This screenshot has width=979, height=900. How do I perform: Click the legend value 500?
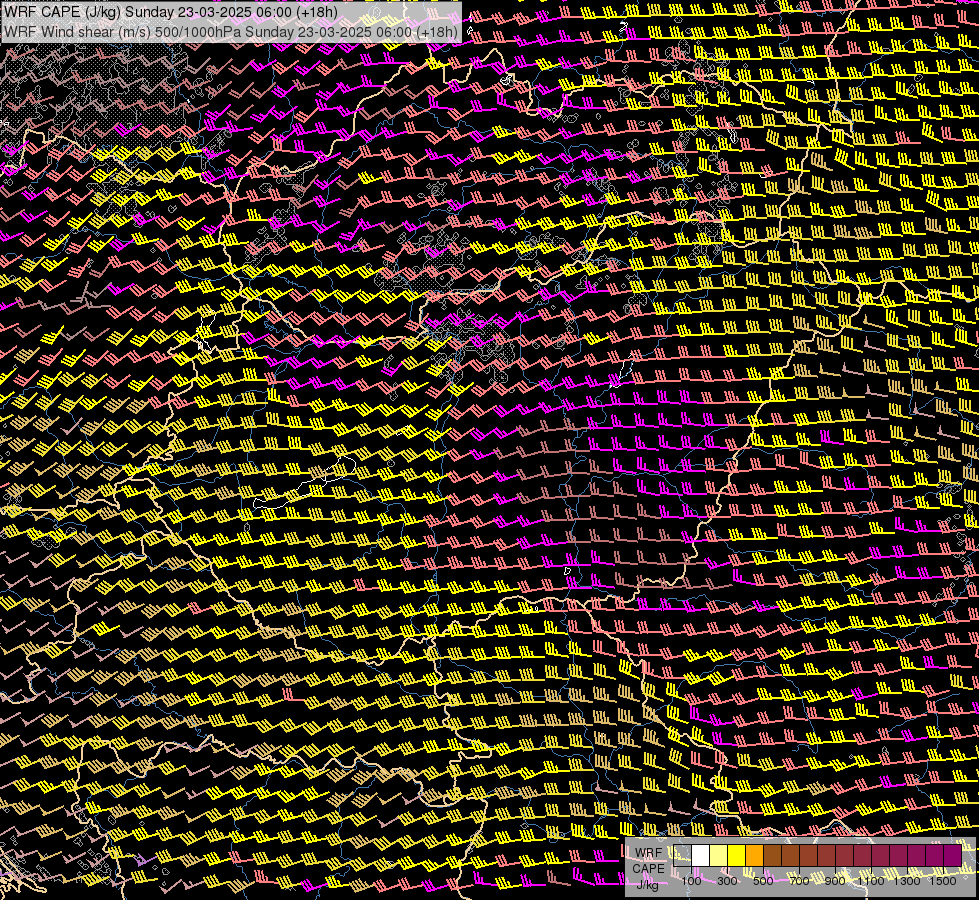click(763, 881)
